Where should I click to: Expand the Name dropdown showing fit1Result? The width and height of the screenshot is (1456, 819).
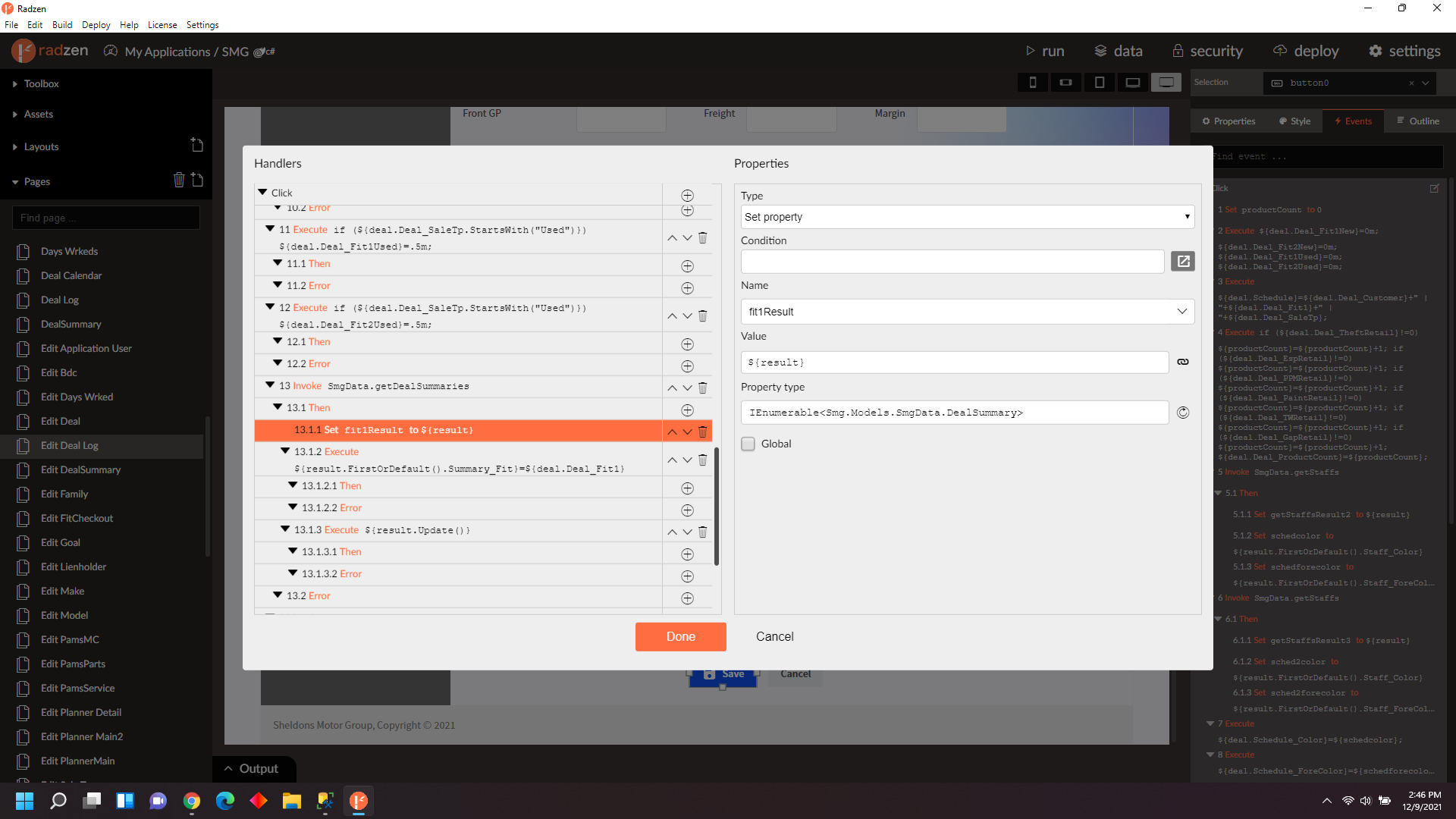click(1181, 312)
